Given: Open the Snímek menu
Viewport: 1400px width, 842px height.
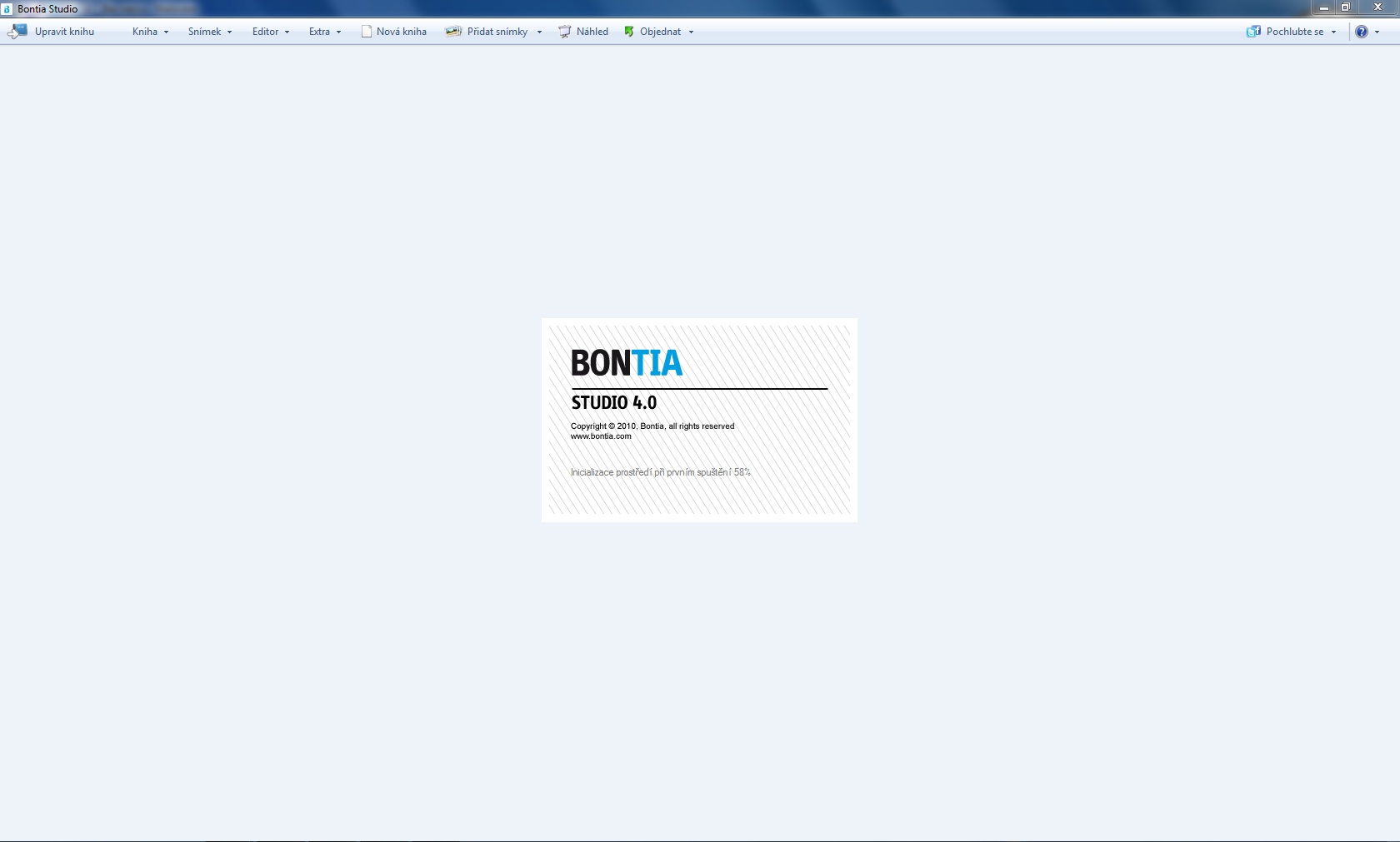Looking at the screenshot, I should [x=204, y=32].
